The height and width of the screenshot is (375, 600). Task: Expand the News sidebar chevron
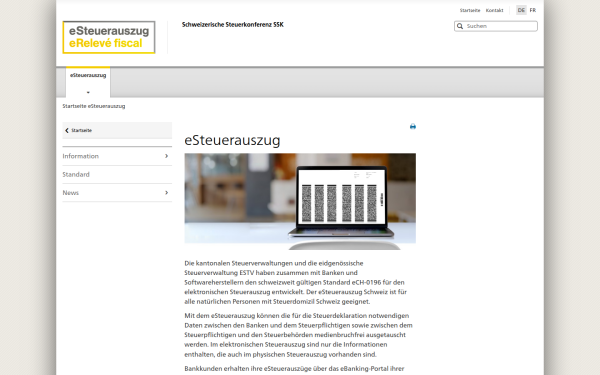[166, 192]
